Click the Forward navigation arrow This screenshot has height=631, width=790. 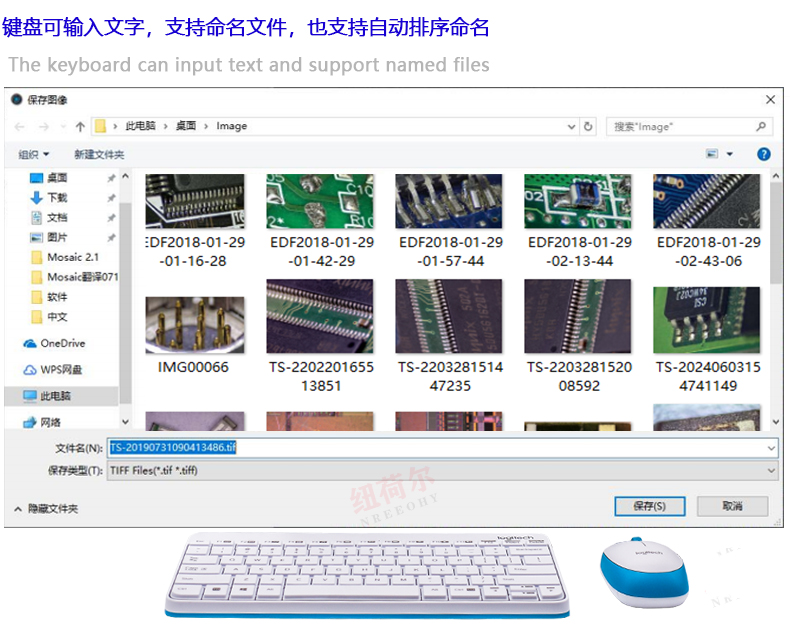(x=44, y=127)
